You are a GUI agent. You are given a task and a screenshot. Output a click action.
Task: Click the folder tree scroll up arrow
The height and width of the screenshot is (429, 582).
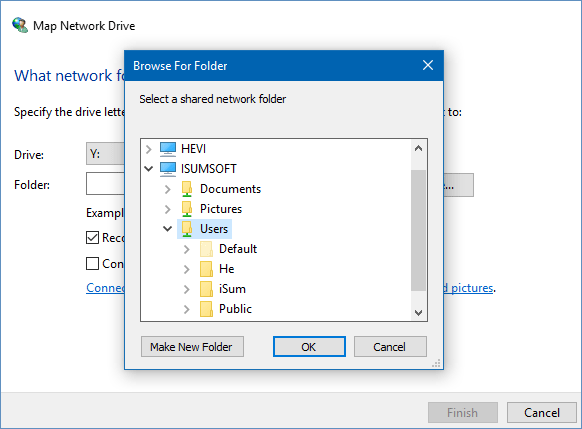(418, 149)
